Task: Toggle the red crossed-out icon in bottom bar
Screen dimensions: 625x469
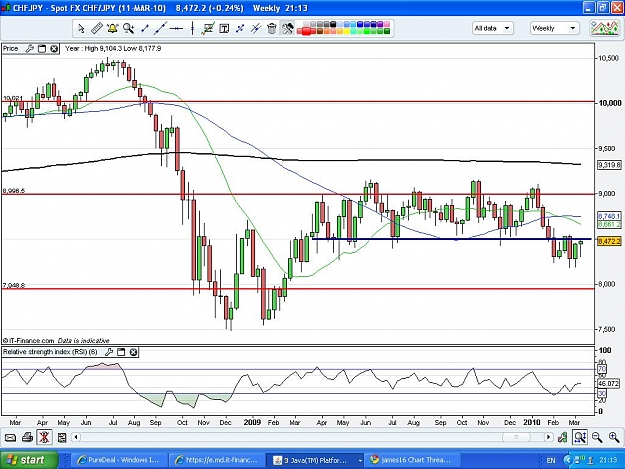Action: [x=44, y=438]
